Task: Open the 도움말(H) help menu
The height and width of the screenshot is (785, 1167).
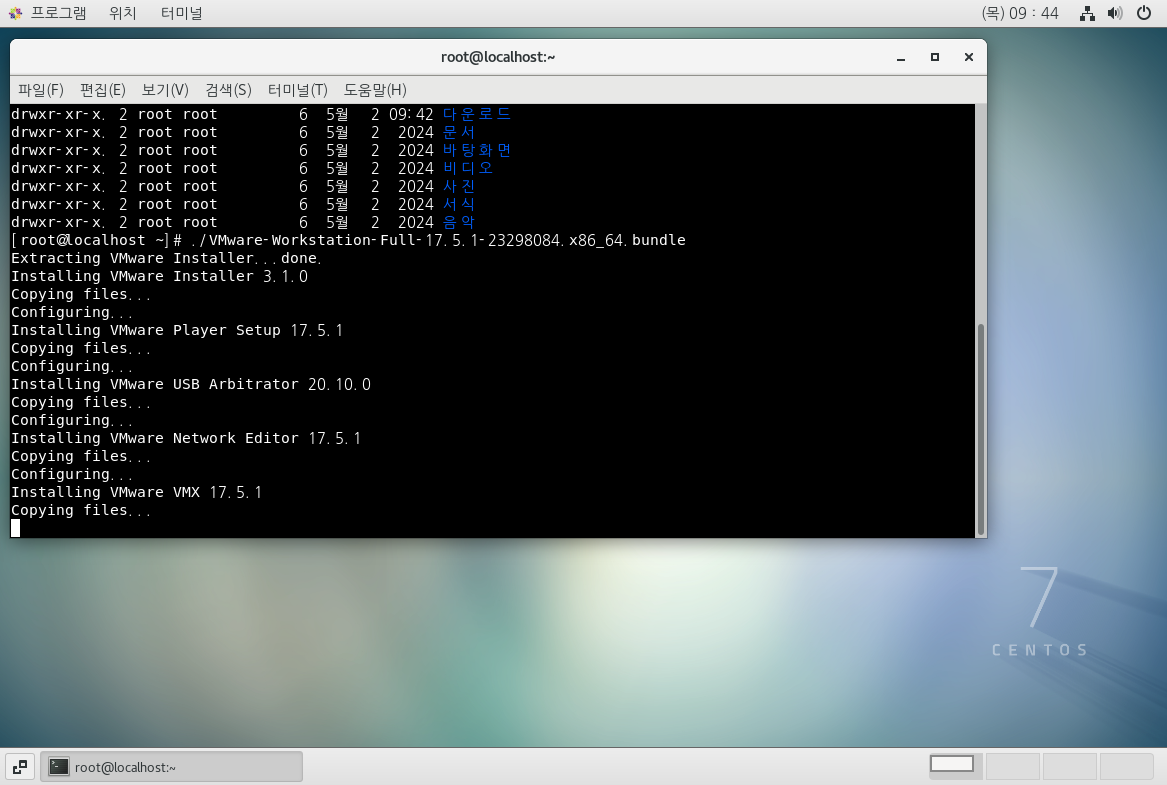Action: point(375,90)
